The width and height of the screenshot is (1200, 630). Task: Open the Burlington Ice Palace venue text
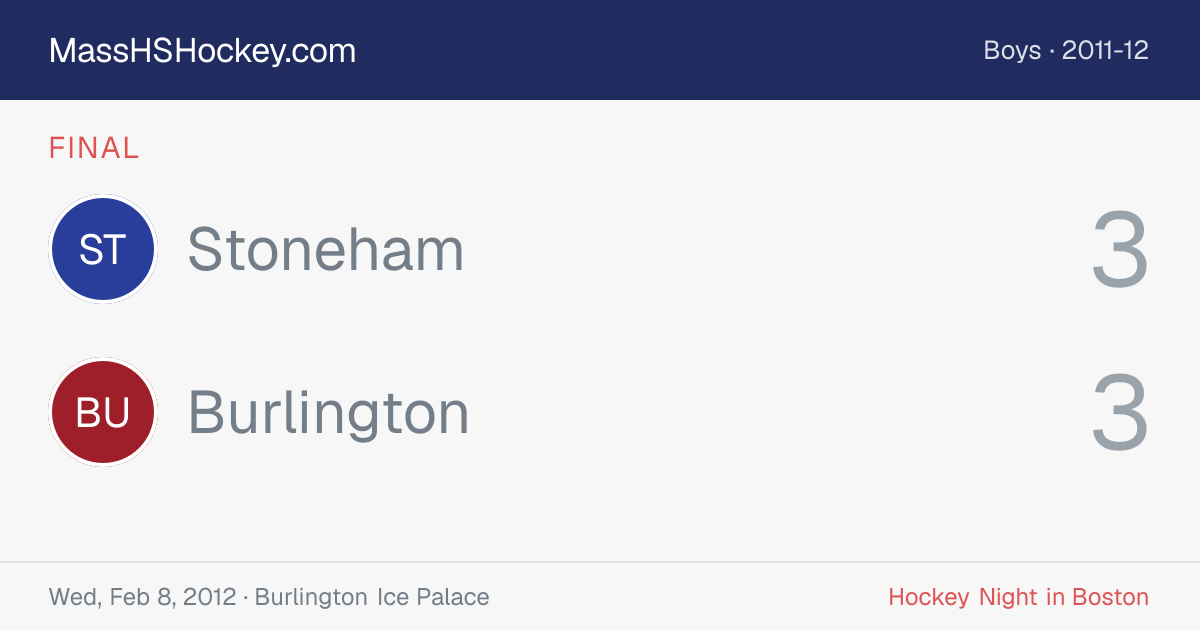372,597
